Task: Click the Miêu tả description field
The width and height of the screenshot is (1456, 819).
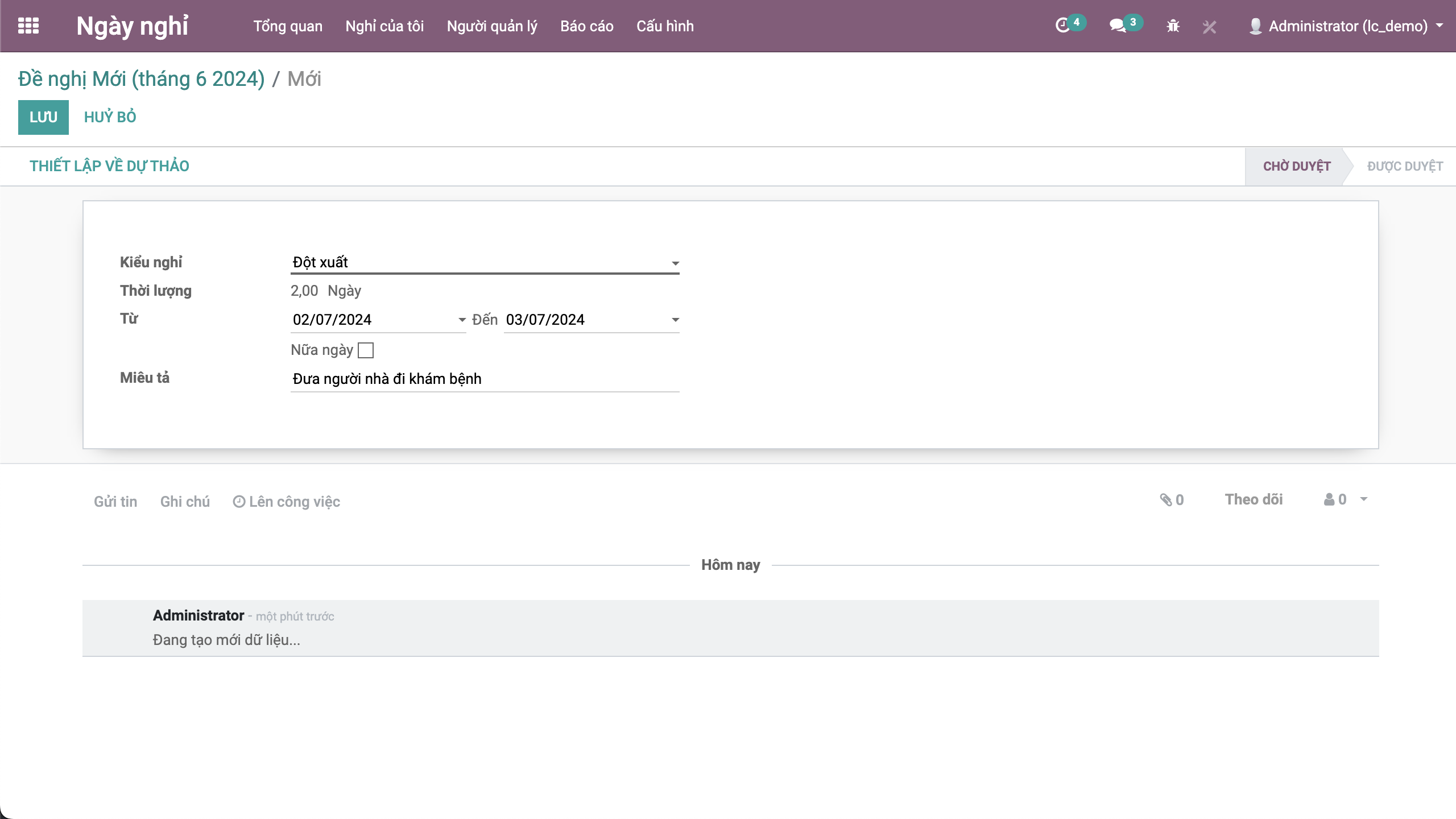Action: 485,379
